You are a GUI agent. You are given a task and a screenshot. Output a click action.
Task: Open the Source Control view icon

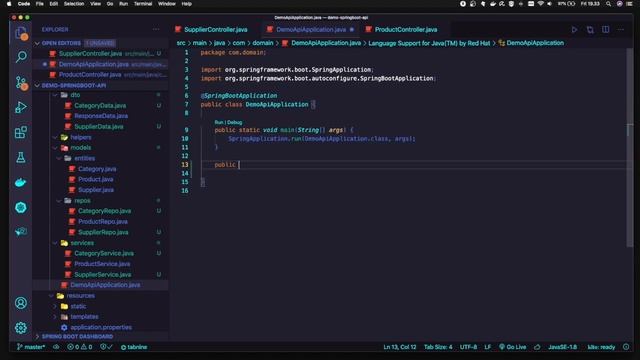tap(21, 83)
